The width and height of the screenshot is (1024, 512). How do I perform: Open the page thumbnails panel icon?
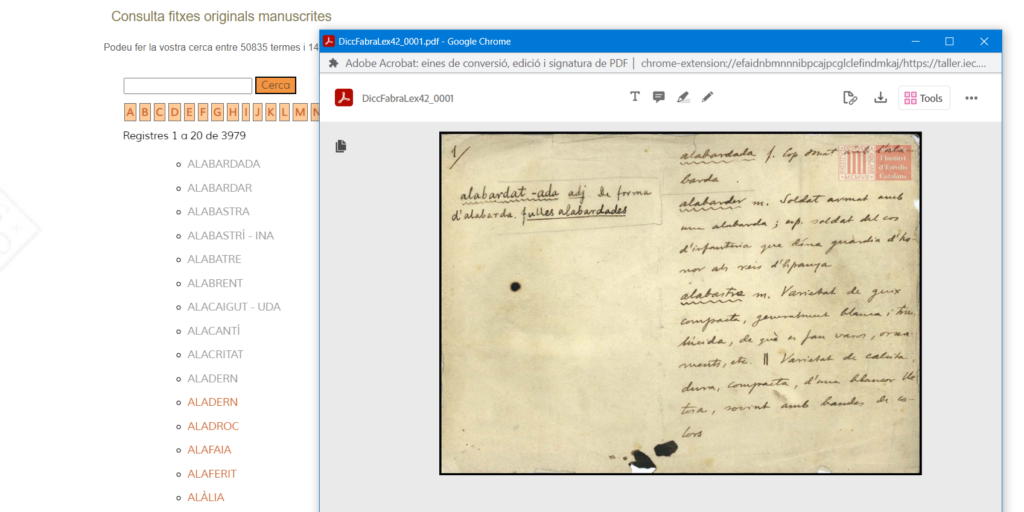(x=341, y=146)
